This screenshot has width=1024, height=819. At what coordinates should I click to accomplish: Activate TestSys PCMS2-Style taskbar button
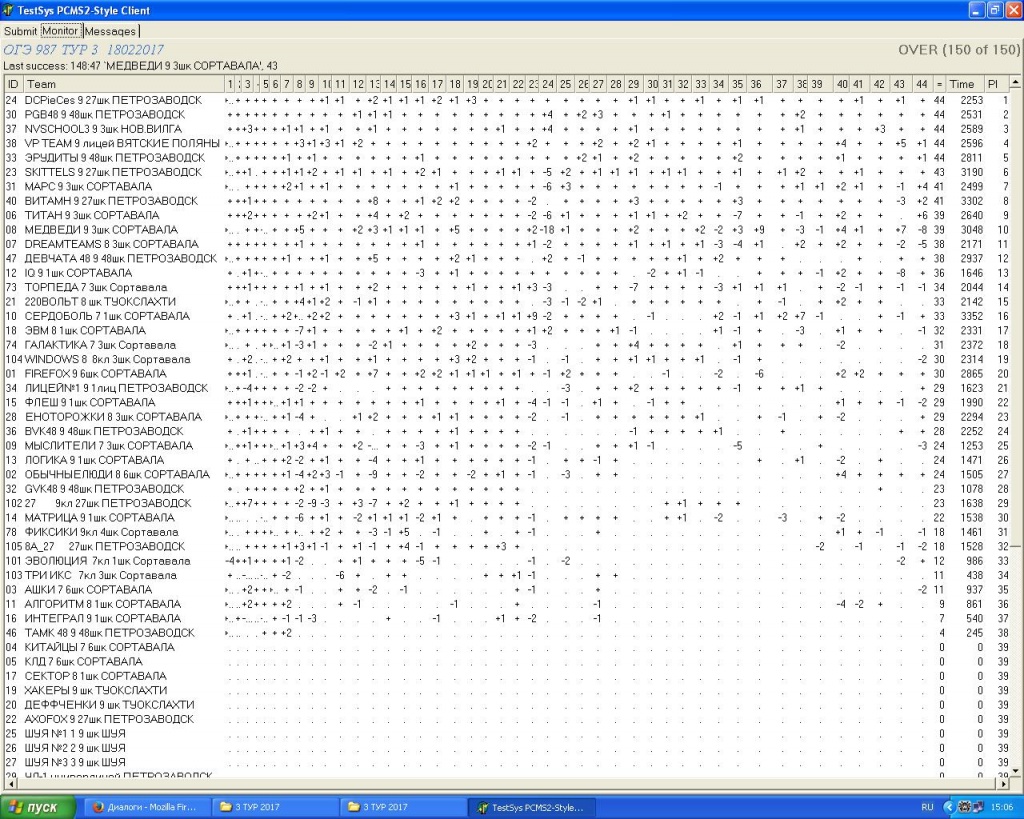point(530,807)
